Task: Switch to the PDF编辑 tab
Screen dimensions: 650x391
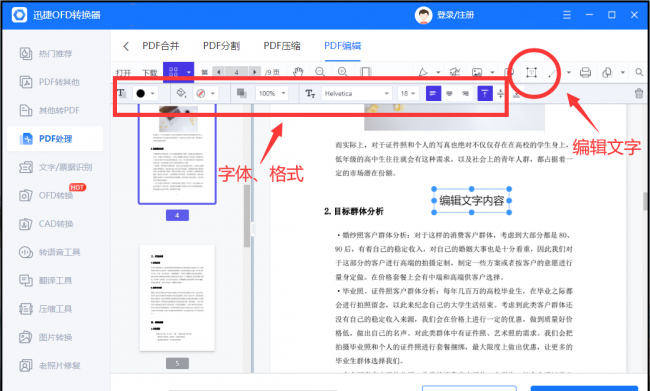Action: coord(342,46)
